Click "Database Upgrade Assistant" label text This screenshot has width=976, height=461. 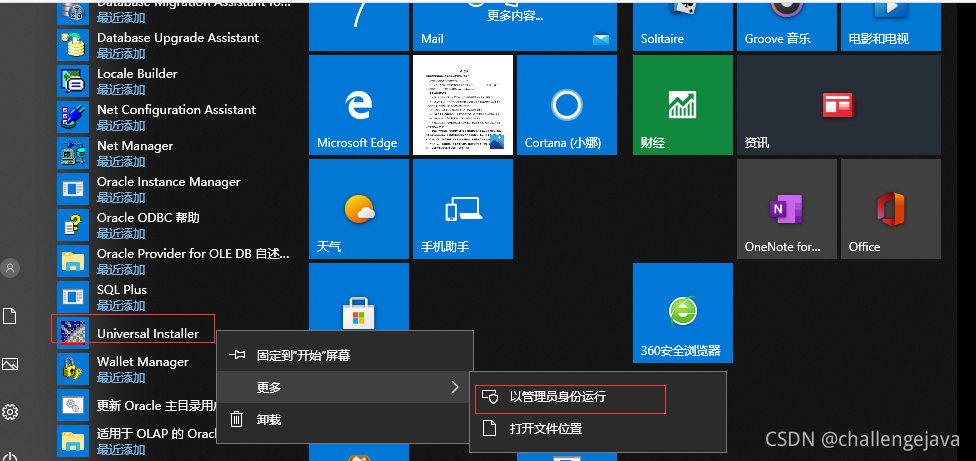pos(178,37)
